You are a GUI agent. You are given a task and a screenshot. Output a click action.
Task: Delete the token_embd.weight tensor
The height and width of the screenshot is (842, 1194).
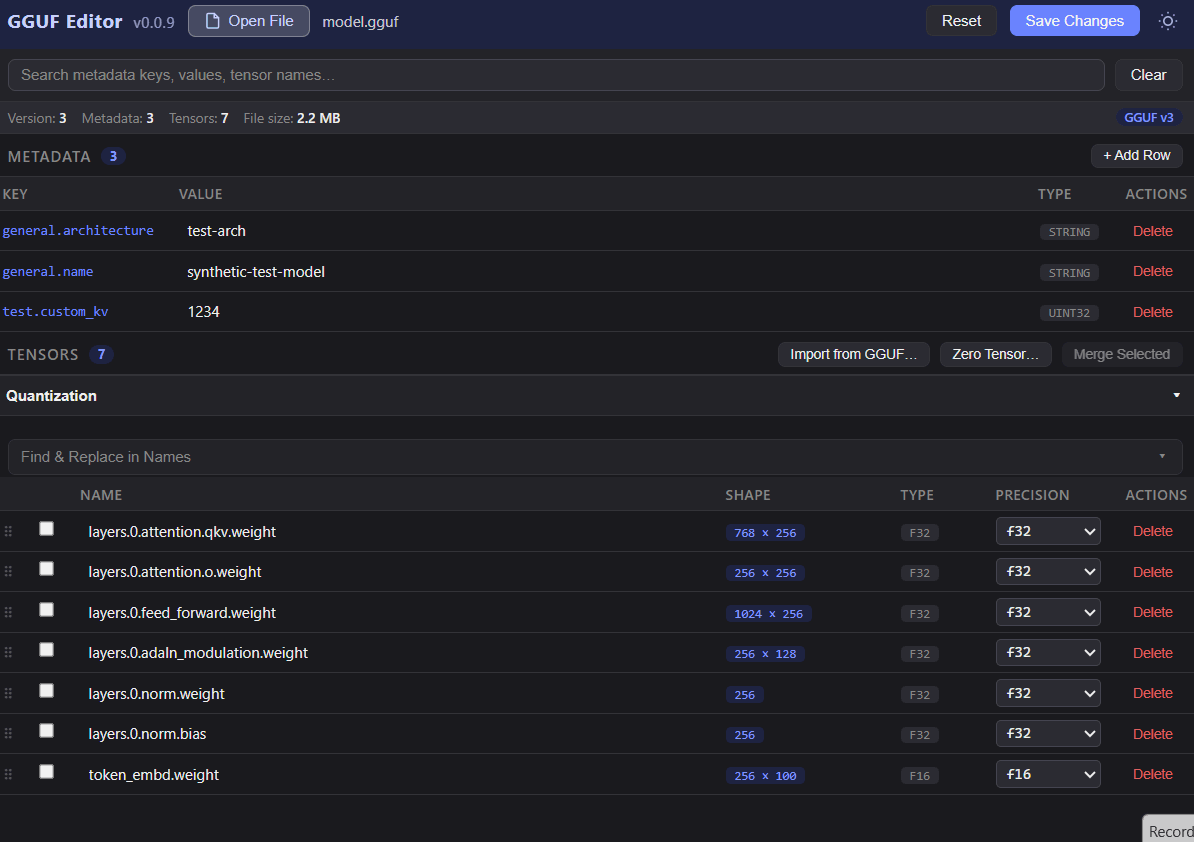pos(1153,774)
